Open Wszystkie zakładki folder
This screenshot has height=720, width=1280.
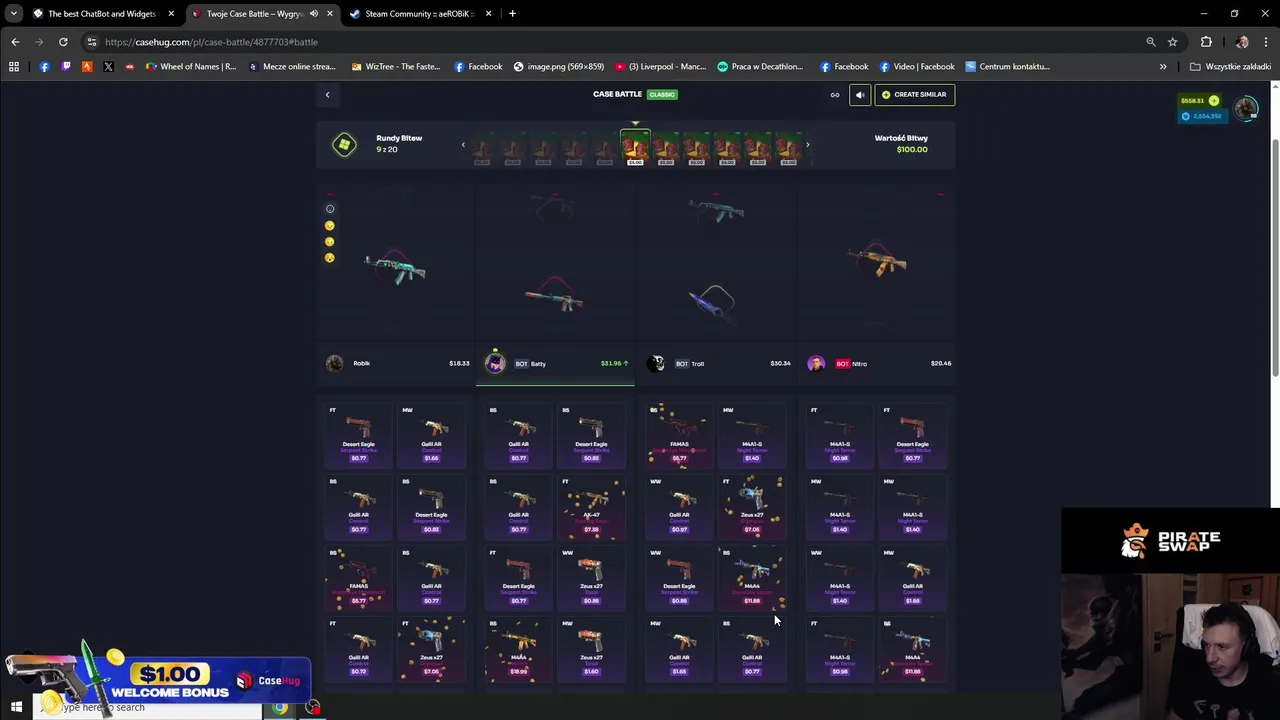[x=1230, y=67]
